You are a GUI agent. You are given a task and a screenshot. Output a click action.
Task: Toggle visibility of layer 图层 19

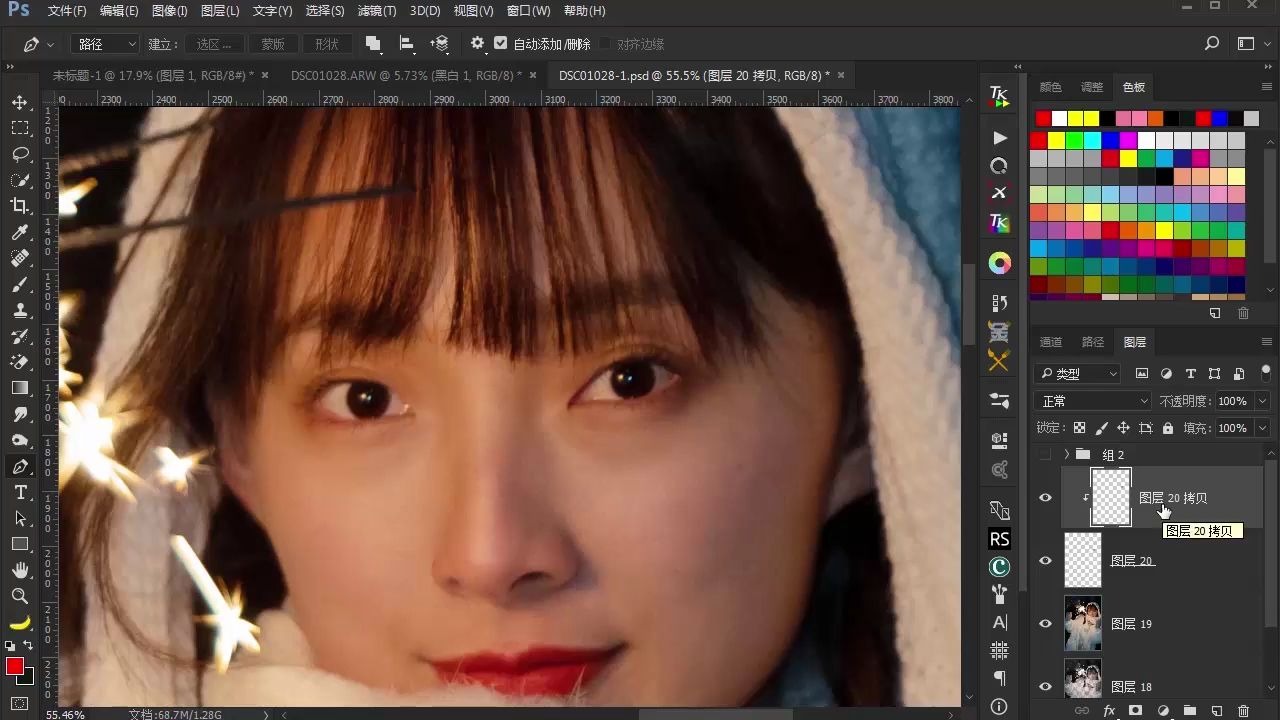click(1045, 623)
